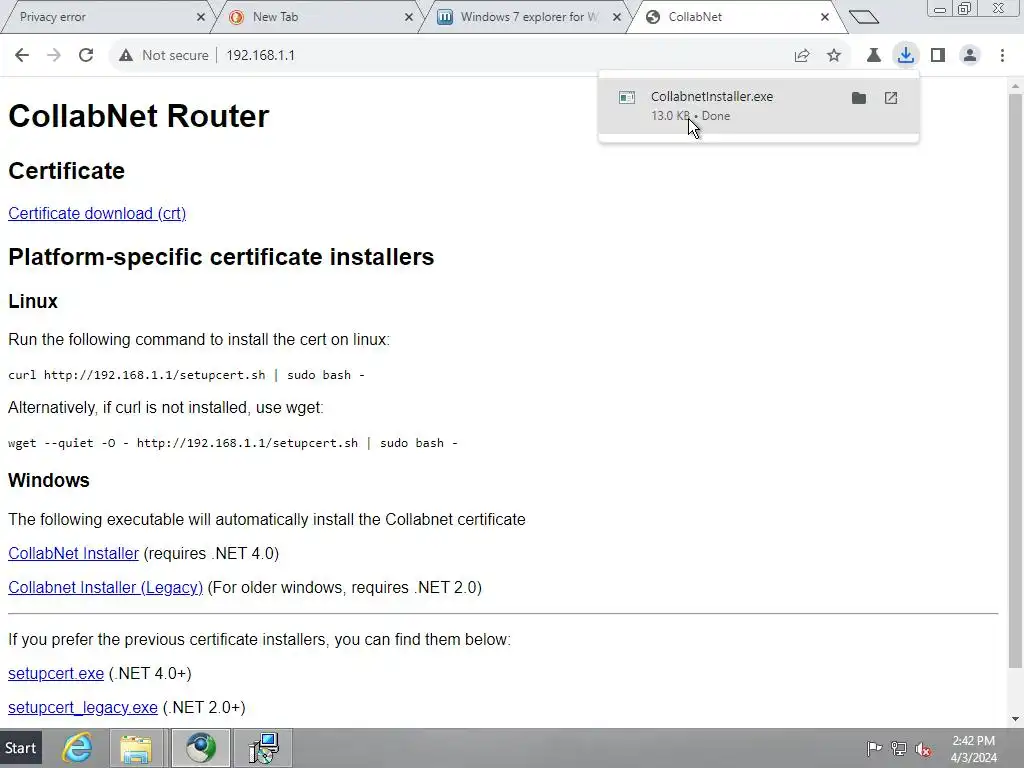Open Collabnet Installer (Legacy) link
Screen dimensions: 1024x768
point(106,587)
